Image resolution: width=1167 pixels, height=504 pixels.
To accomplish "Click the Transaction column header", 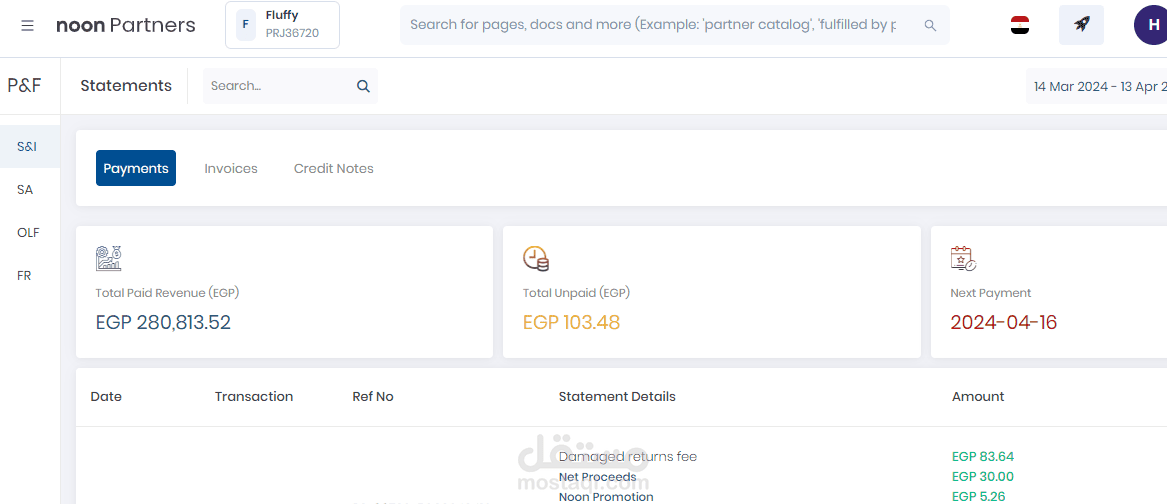I will click(254, 397).
